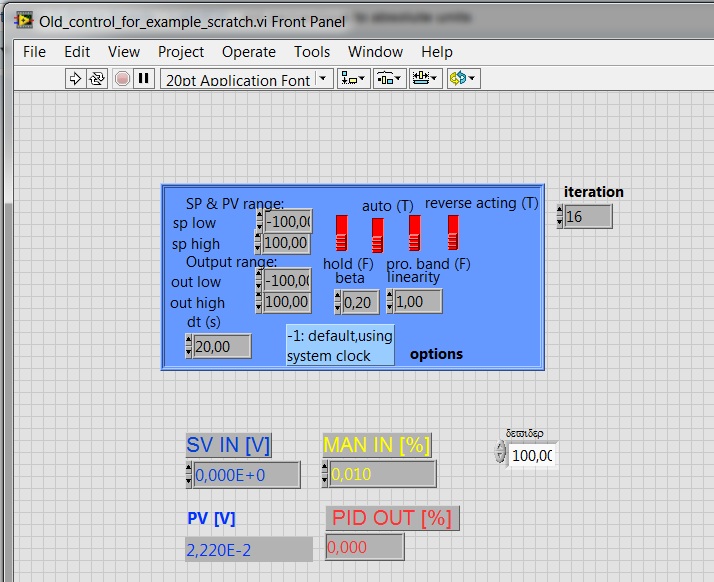Image resolution: width=714 pixels, height=582 pixels.
Task: Open the File menu
Action: tap(34, 52)
